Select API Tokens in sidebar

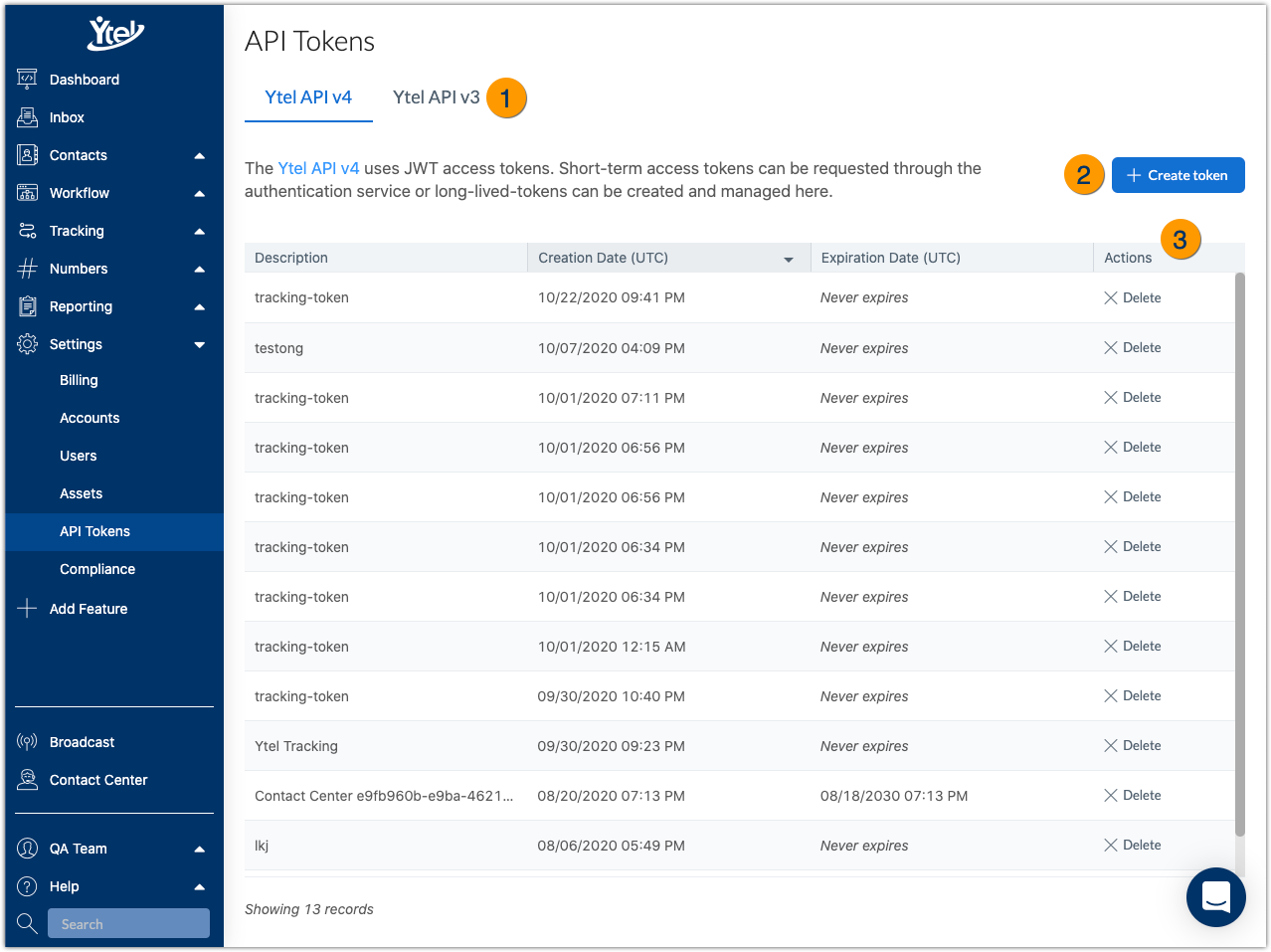pos(114,531)
